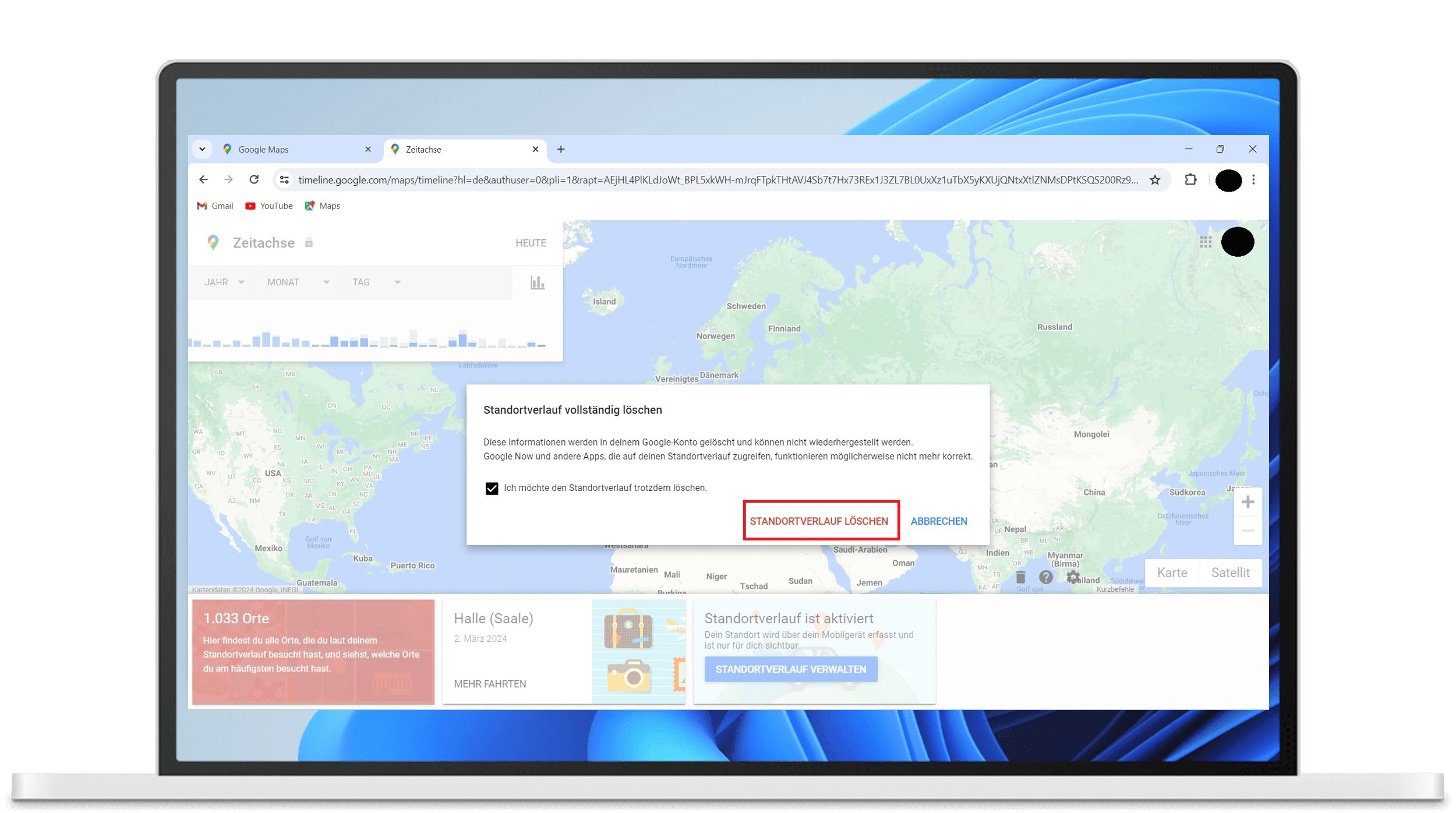This screenshot has height=813, width=1456.
Task: Expand the TAG dropdown
Action: pos(376,282)
